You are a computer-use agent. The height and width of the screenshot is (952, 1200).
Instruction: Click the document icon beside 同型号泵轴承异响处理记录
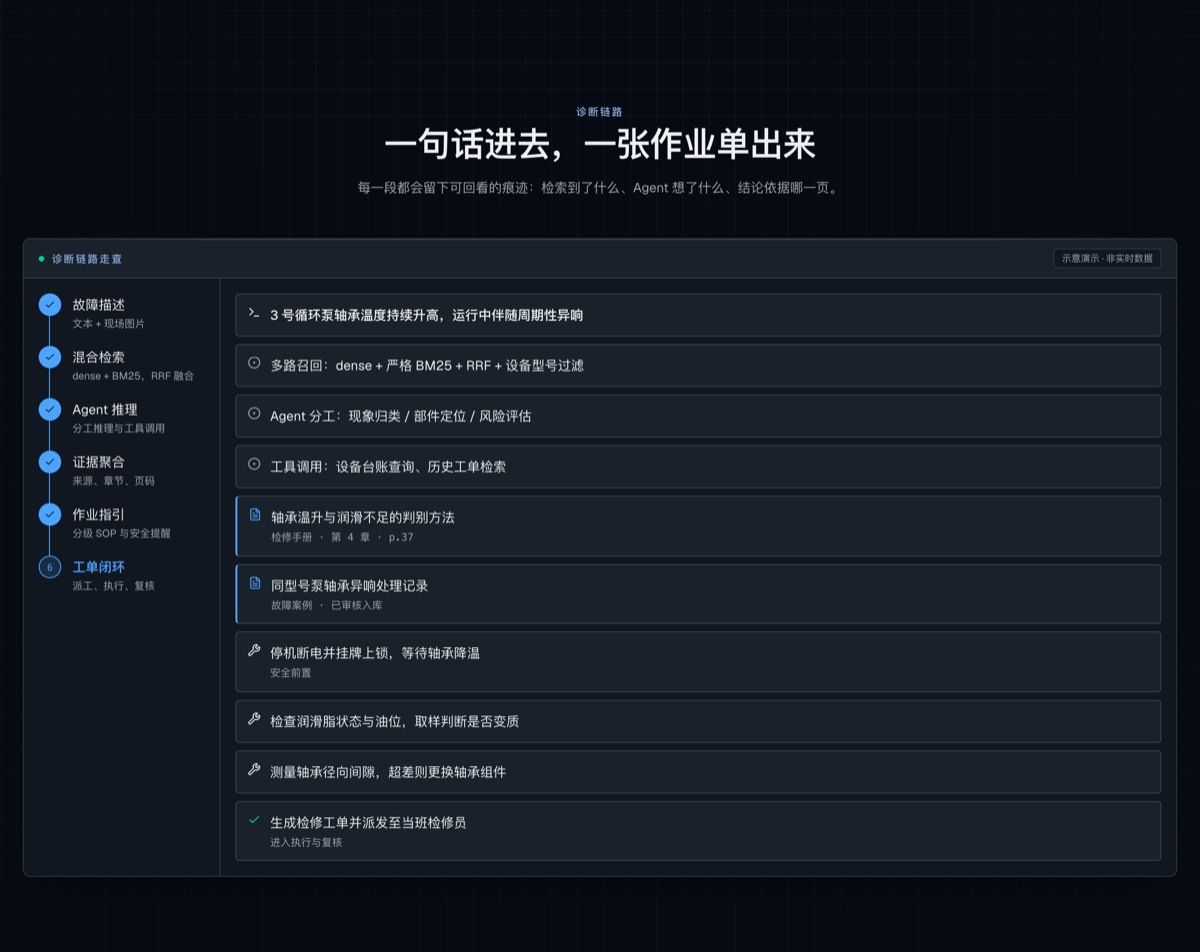click(x=255, y=584)
